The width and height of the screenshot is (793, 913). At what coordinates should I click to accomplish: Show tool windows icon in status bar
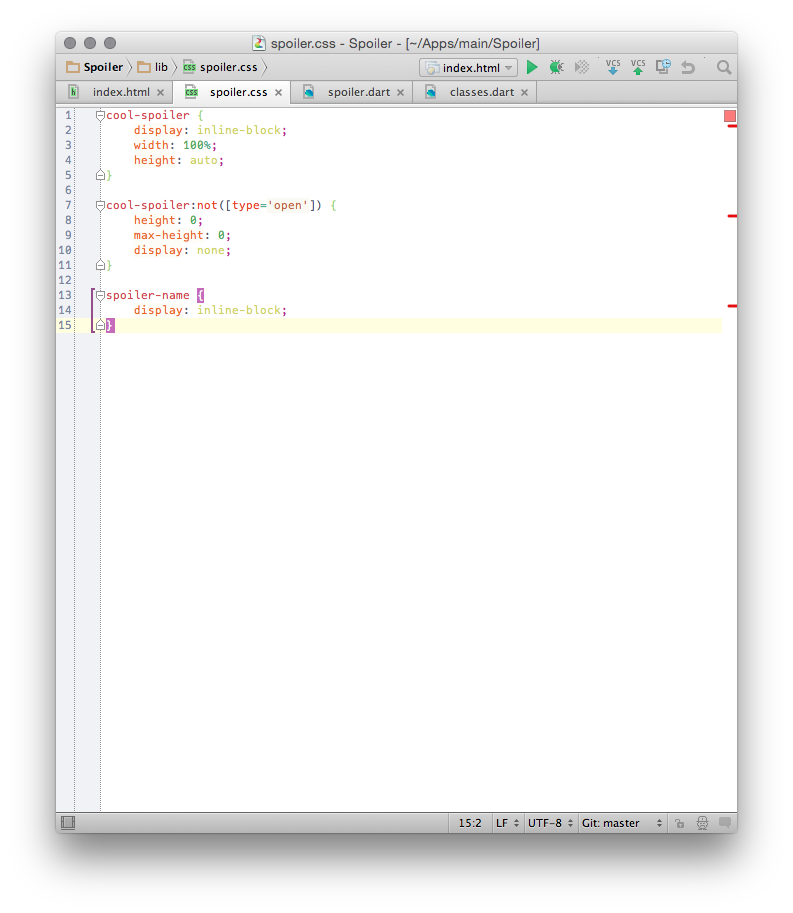[68, 822]
